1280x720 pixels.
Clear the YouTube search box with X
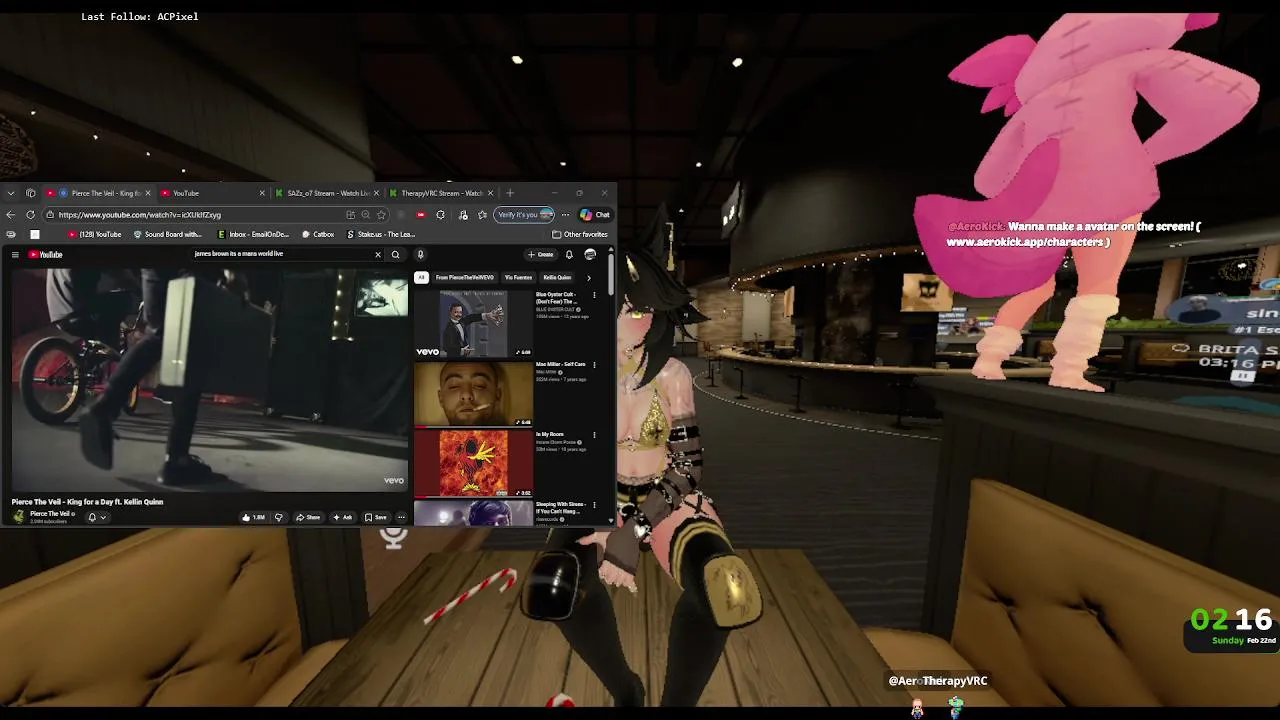coord(378,254)
